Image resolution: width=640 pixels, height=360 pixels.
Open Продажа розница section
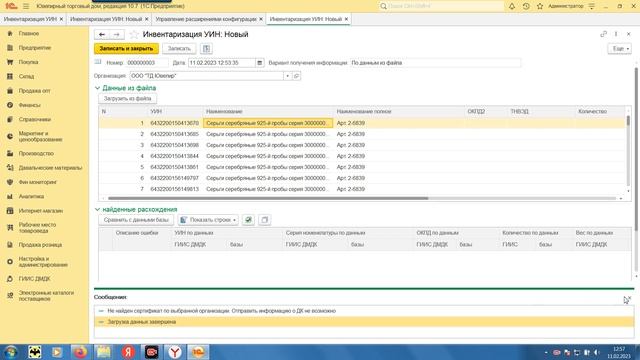[40, 245]
